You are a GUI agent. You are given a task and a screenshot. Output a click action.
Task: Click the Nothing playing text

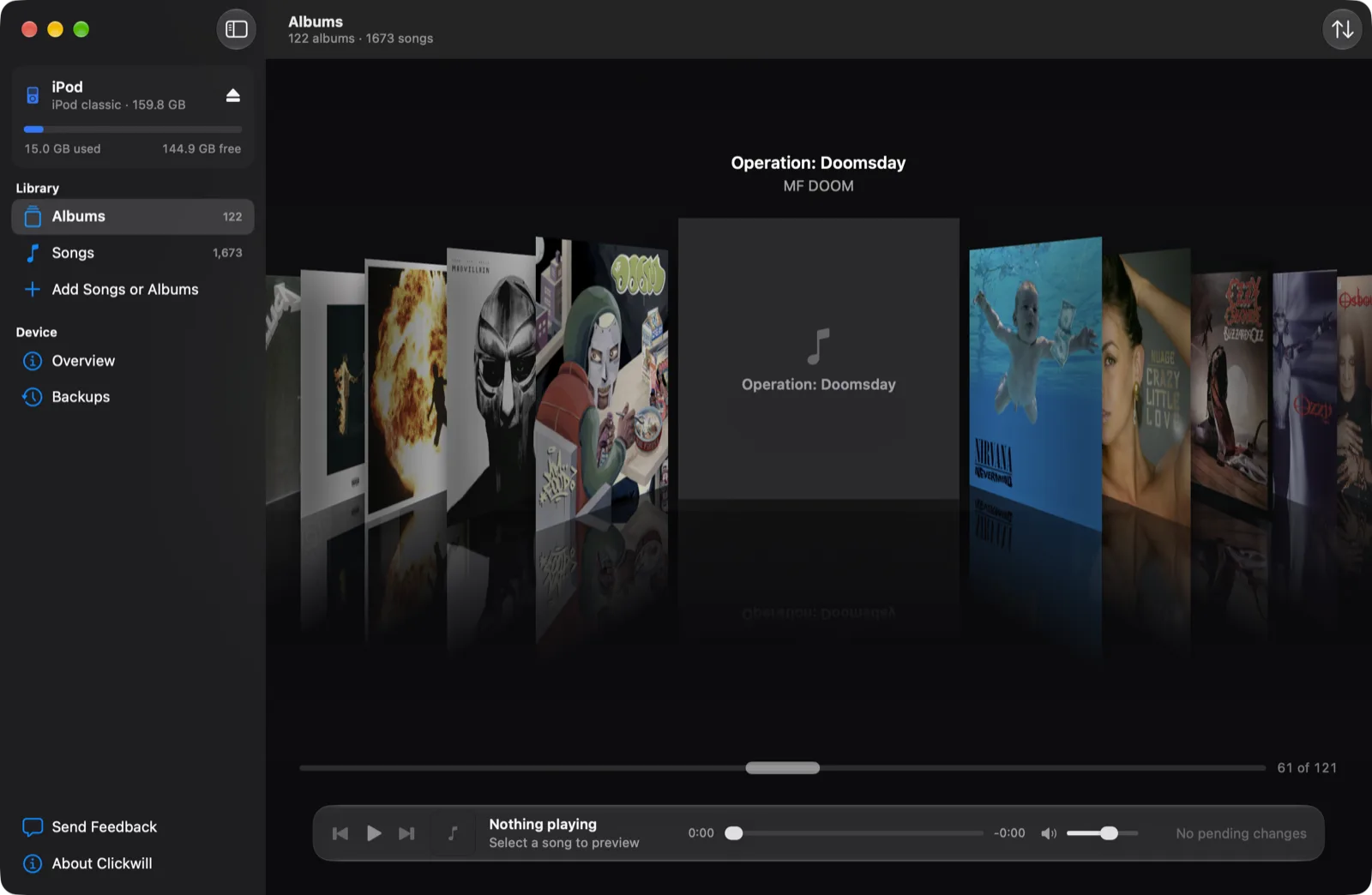(543, 824)
